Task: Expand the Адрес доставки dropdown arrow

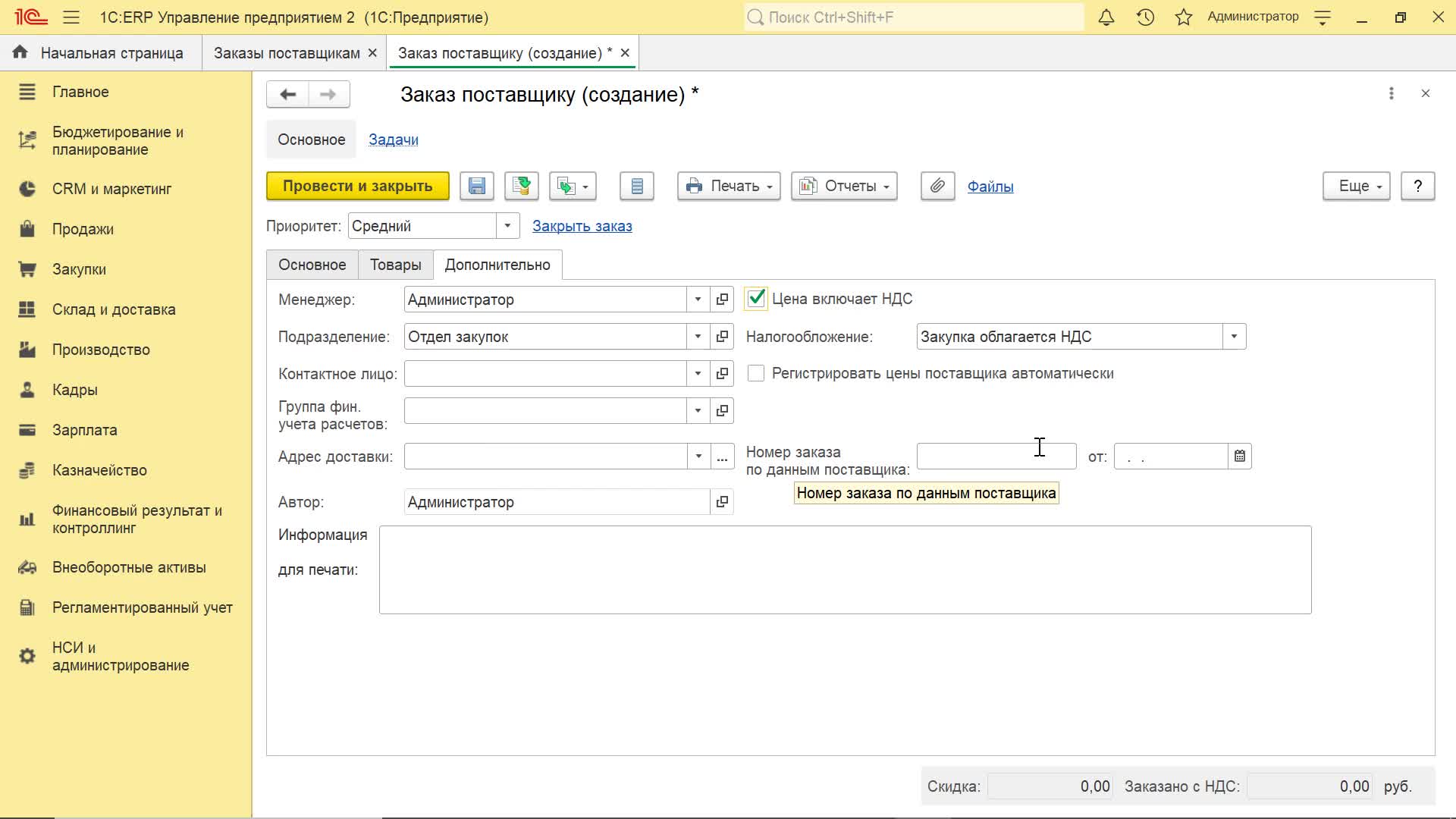Action: (x=698, y=457)
